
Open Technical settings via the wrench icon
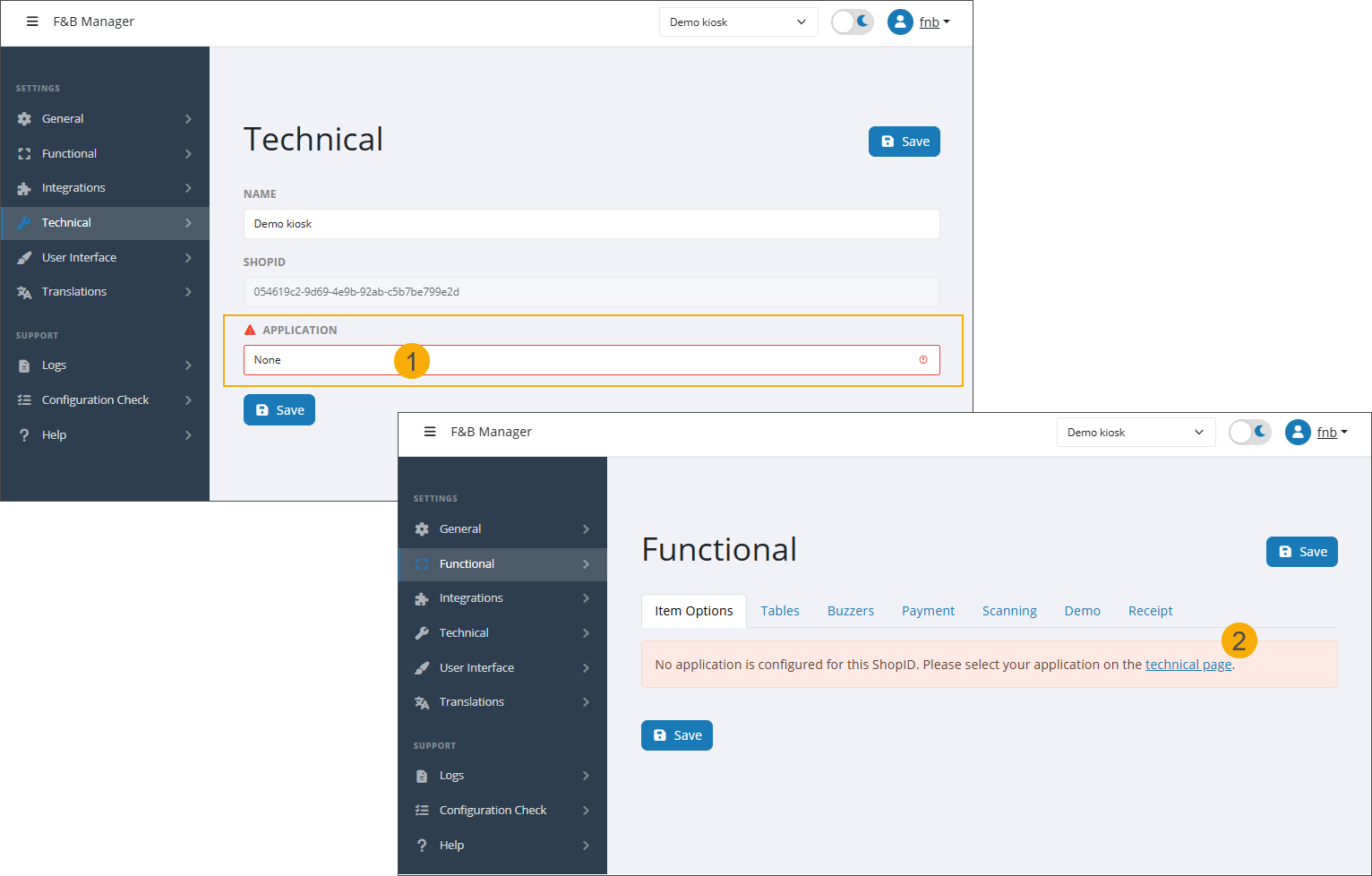click(x=25, y=222)
